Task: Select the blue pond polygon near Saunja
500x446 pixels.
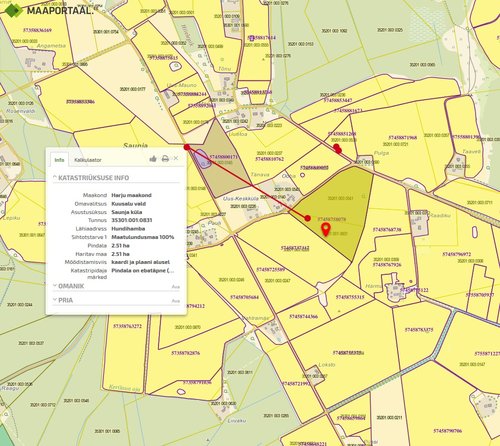Action: tap(201, 159)
